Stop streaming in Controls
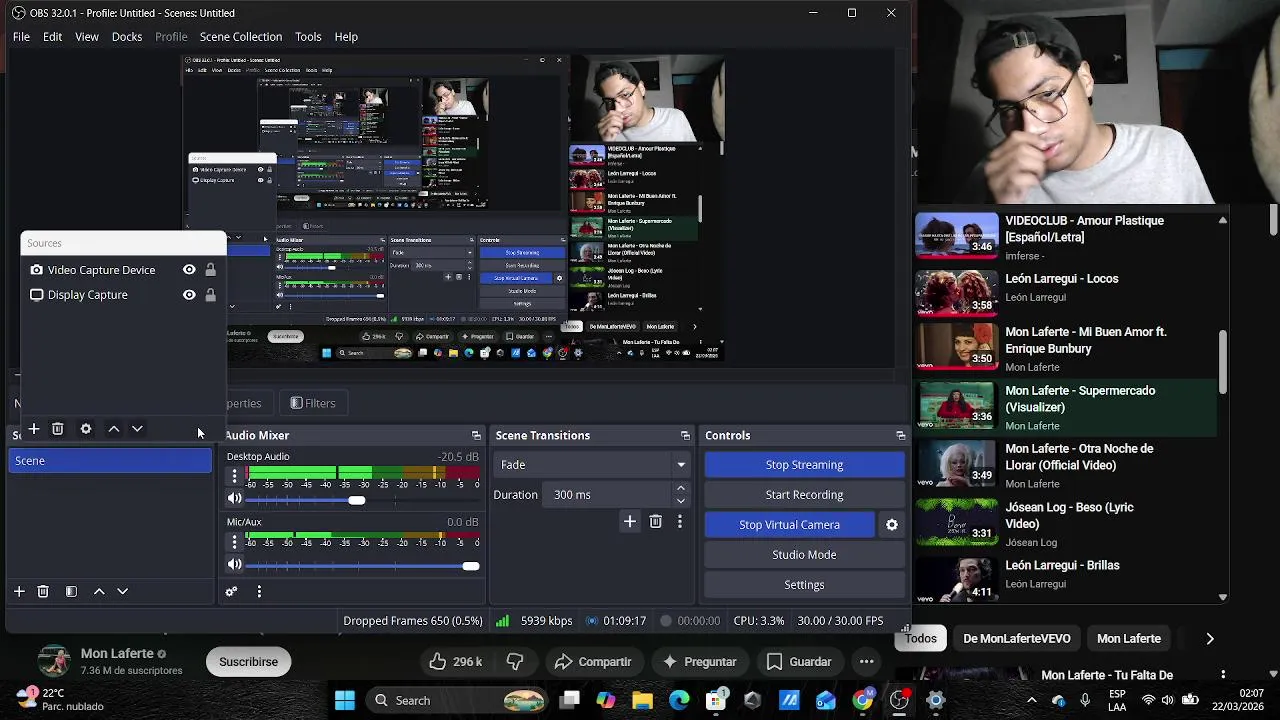 pyautogui.click(x=804, y=464)
